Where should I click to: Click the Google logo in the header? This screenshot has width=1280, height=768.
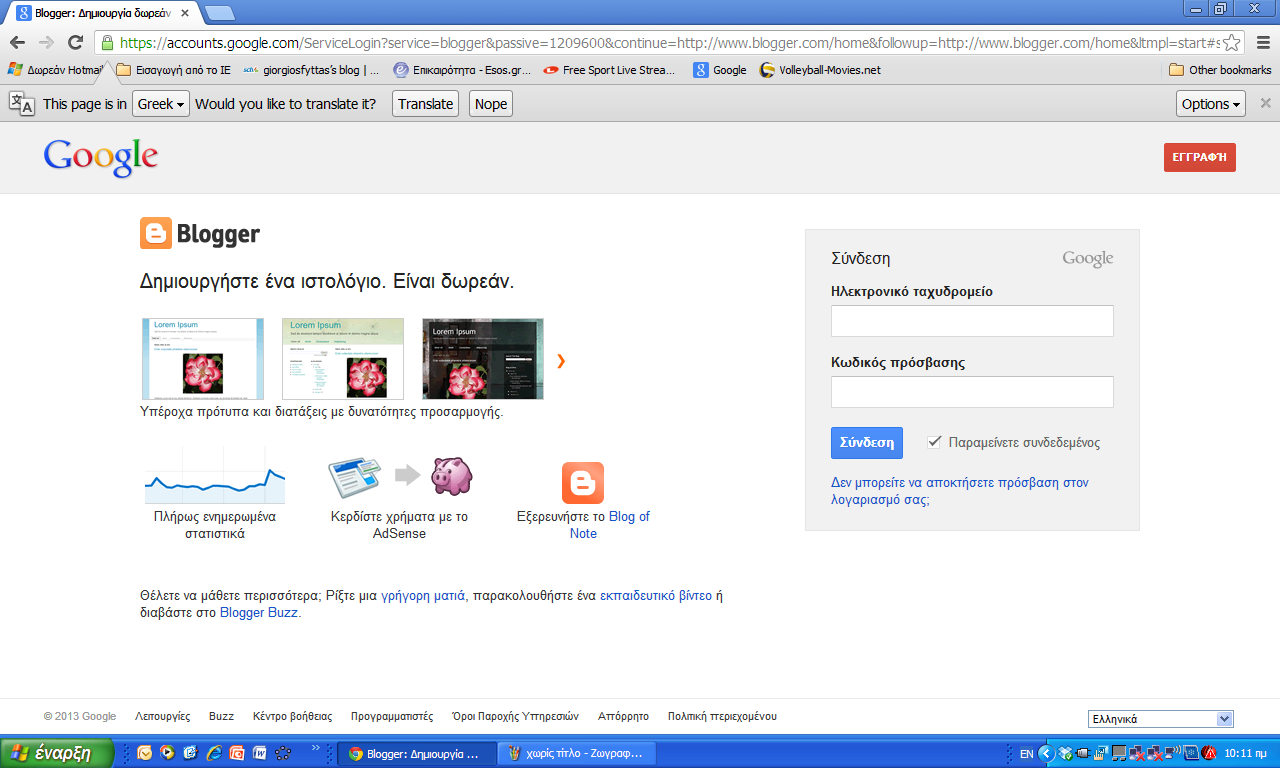click(x=101, y=158)
